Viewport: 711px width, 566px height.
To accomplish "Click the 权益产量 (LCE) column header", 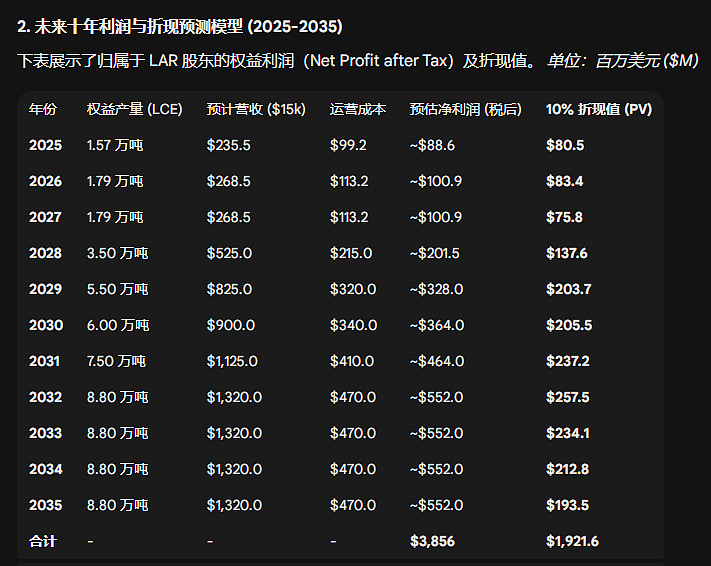I will coord(135,109).
